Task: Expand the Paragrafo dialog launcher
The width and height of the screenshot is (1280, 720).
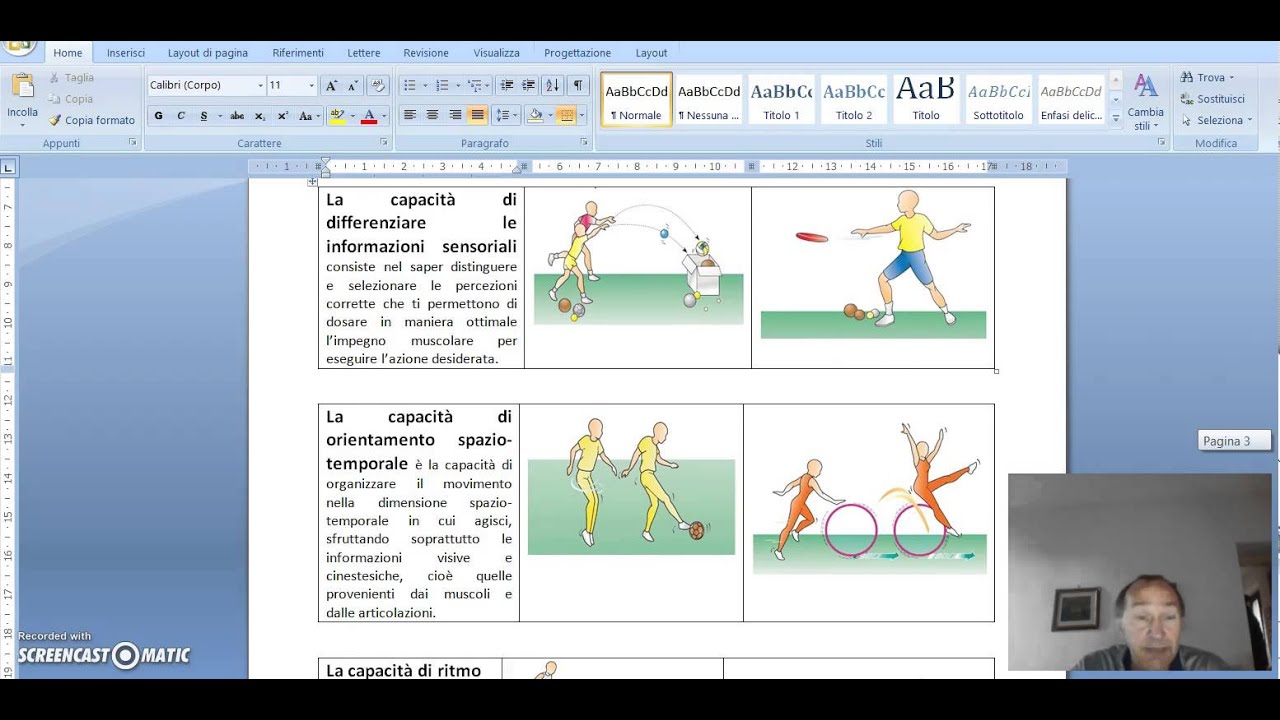Action: [584, 143]
